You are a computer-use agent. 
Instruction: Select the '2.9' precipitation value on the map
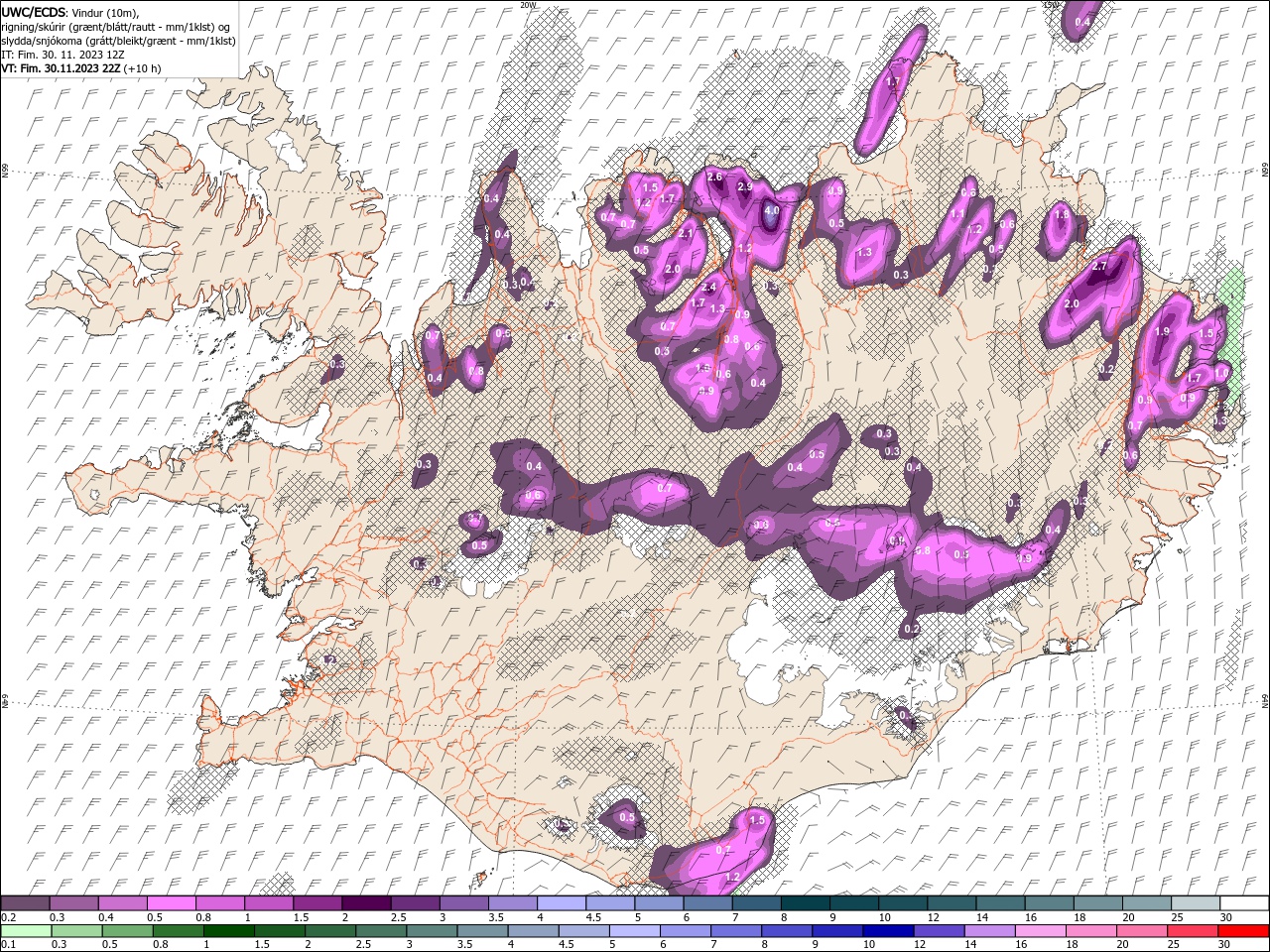745,186
